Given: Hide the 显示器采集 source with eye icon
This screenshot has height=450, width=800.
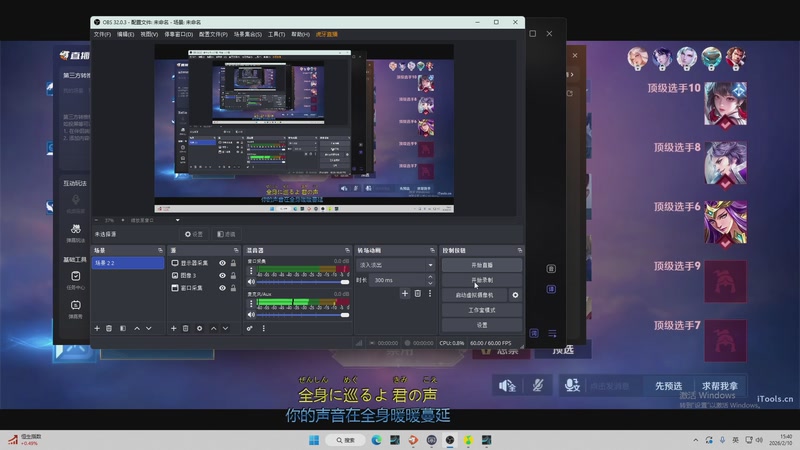Looking at the screenshot, I should click(x=222, y=263).
